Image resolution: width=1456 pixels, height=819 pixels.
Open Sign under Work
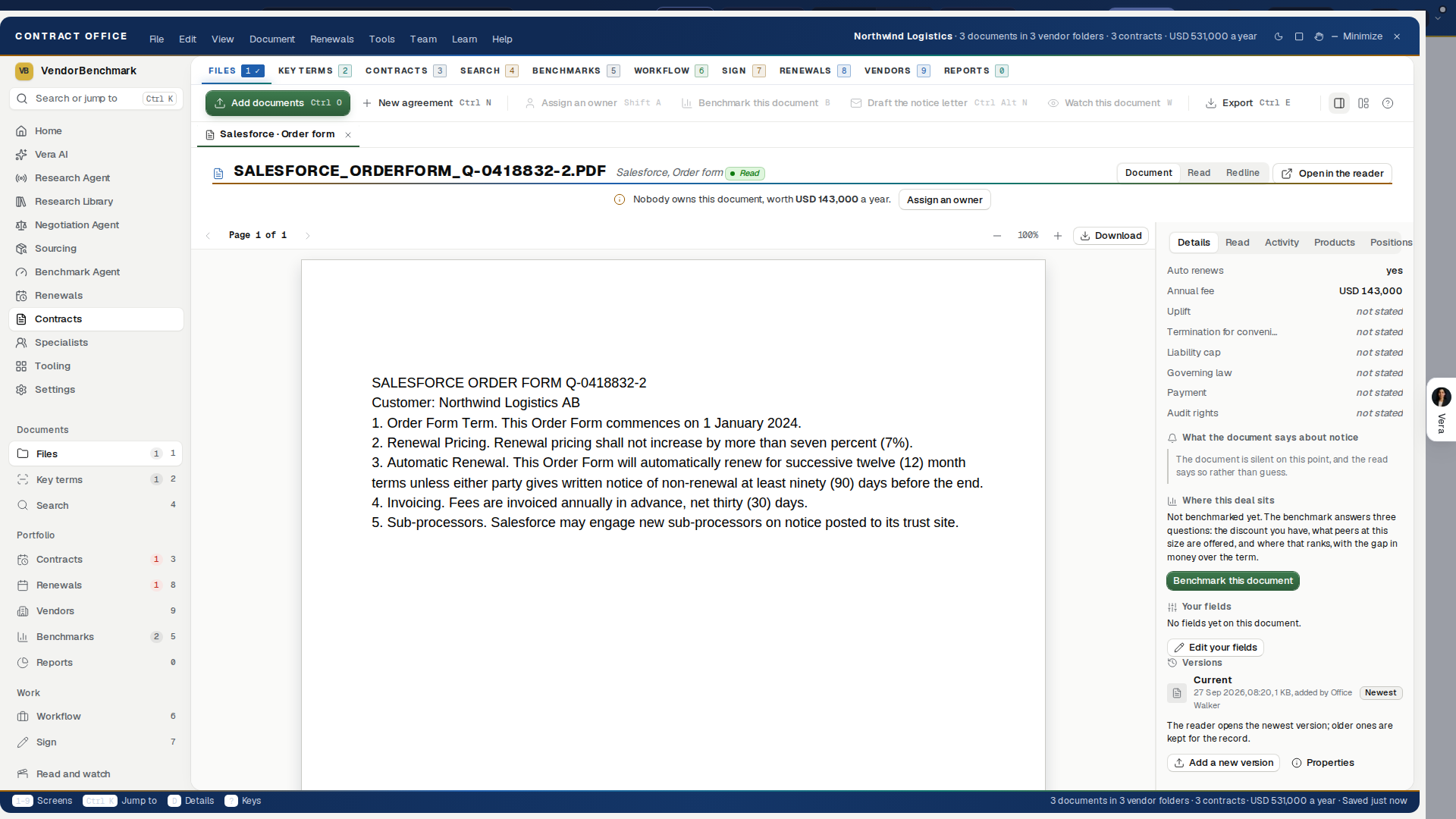tap(96, 742)
